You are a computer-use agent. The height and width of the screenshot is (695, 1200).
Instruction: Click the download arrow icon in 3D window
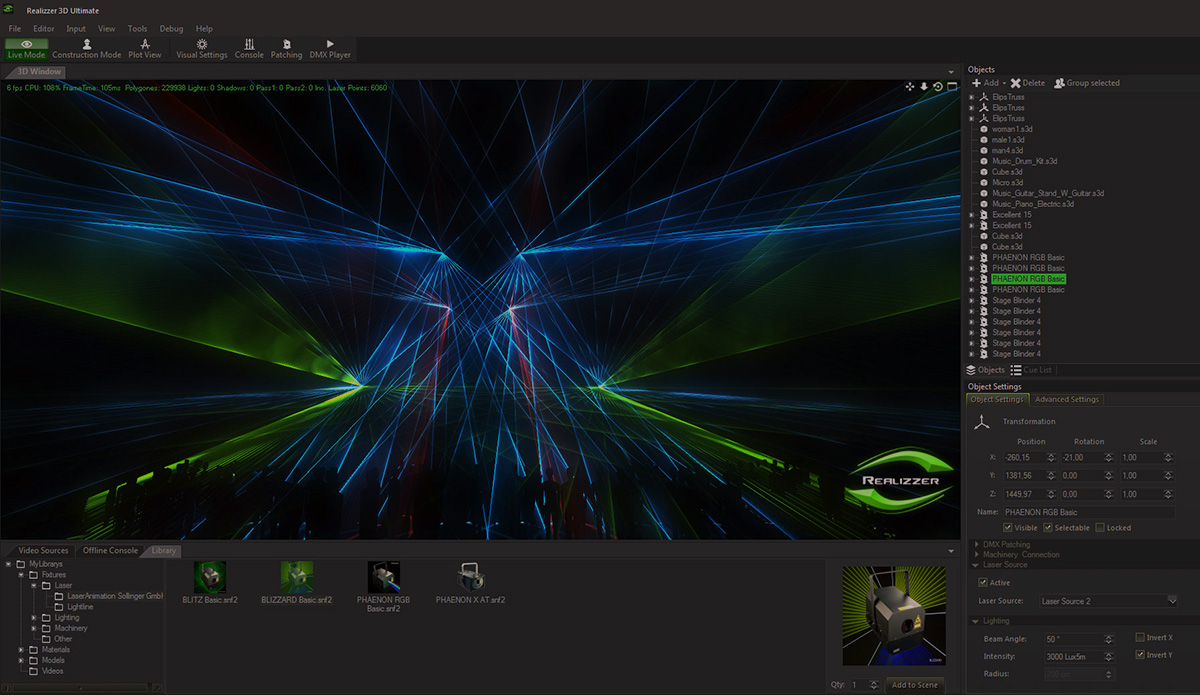[x=924, y=87]
